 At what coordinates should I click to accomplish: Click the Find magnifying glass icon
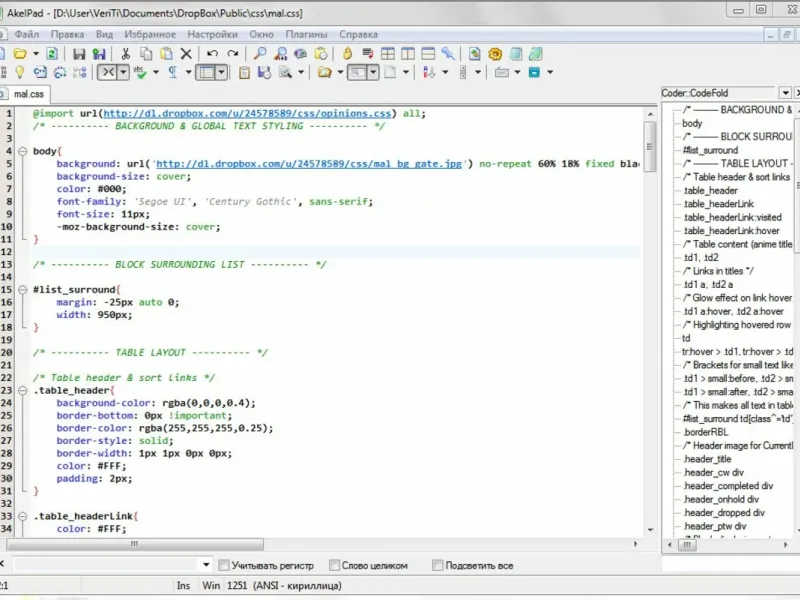(260, 53)
